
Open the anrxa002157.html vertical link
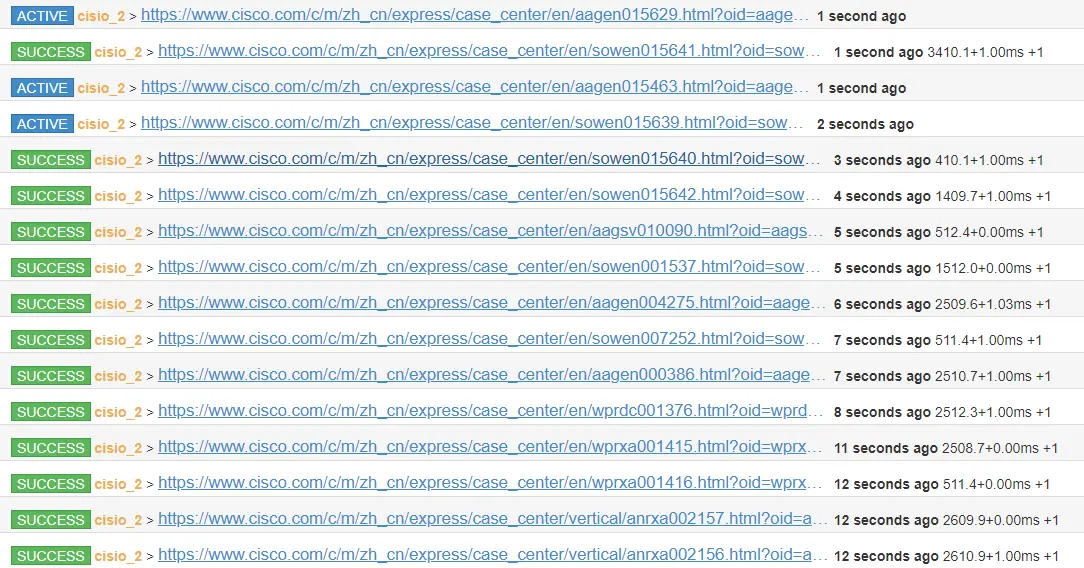tap(493, 518)
